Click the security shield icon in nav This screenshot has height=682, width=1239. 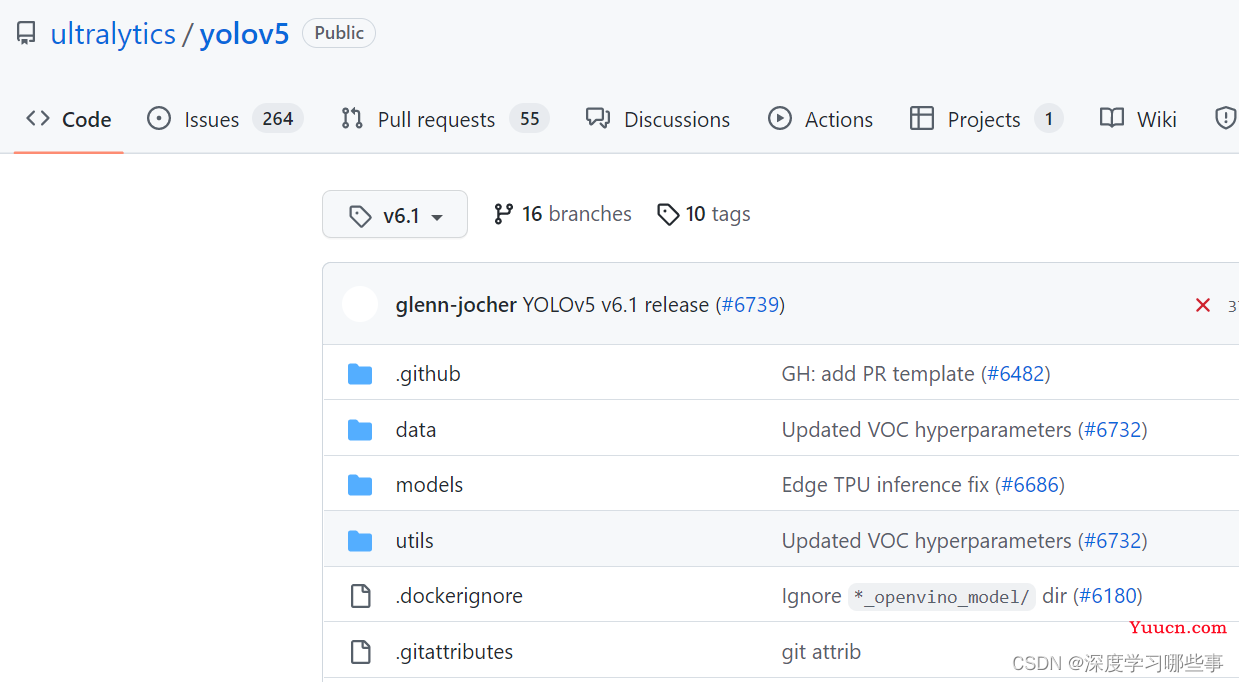(x=1225, y=119)
